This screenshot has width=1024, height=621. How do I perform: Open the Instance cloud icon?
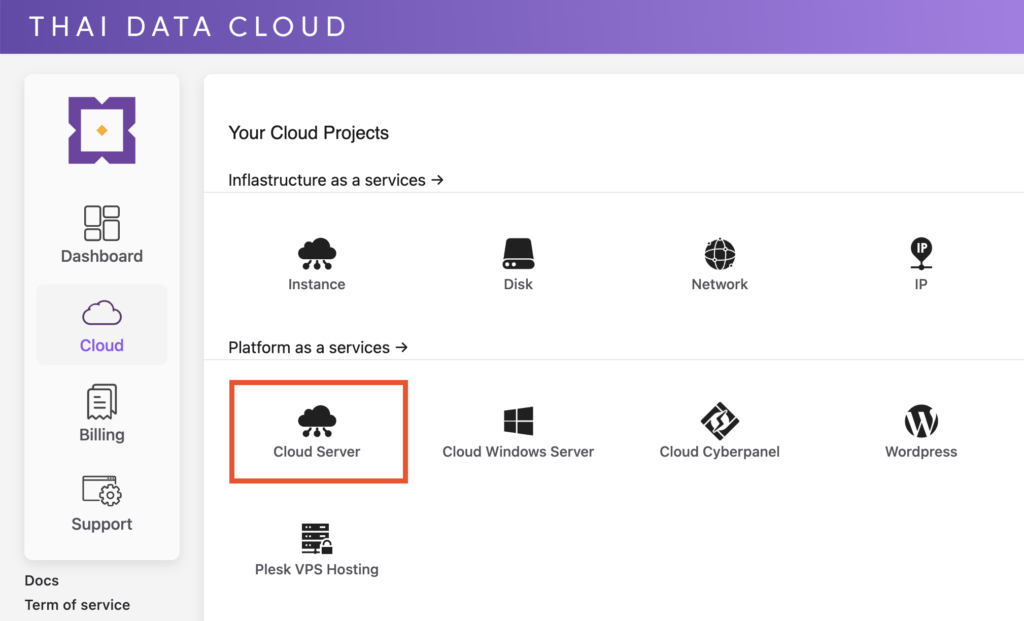point(317,254)
